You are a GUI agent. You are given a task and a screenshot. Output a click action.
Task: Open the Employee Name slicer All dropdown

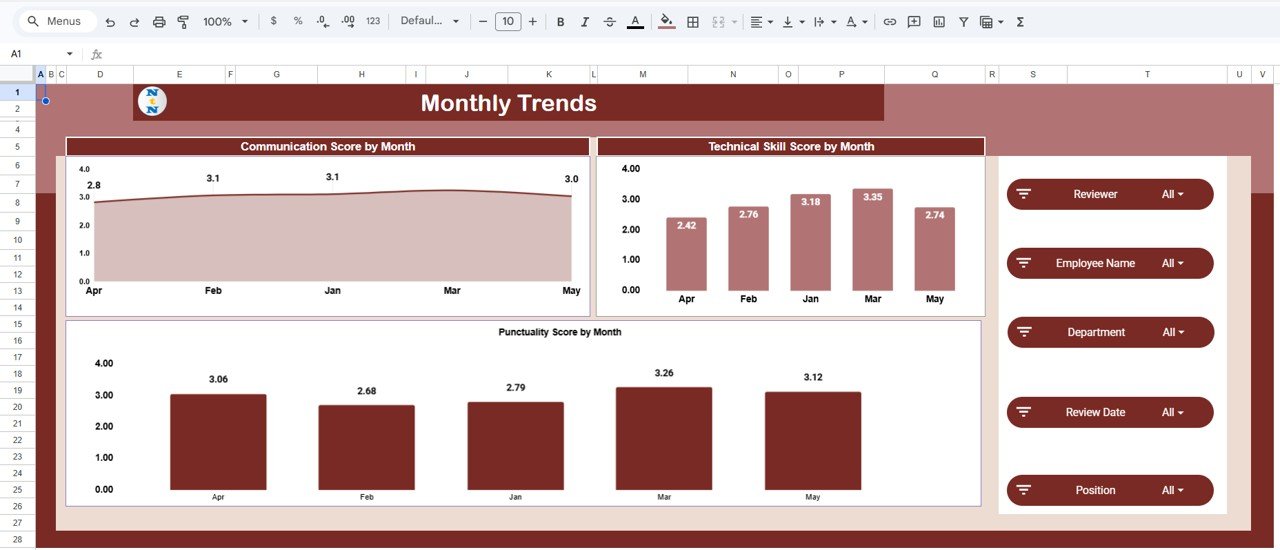(1172, 263)
